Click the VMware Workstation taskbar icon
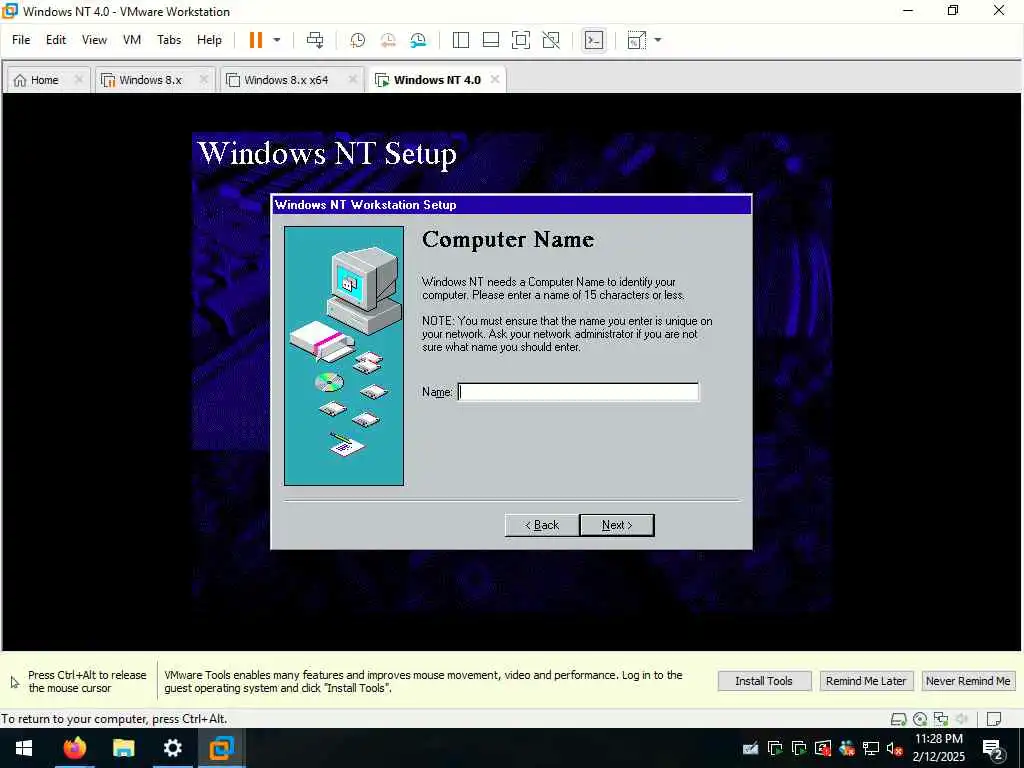The height and width of the screenshot is (768, 1024). 221,748
